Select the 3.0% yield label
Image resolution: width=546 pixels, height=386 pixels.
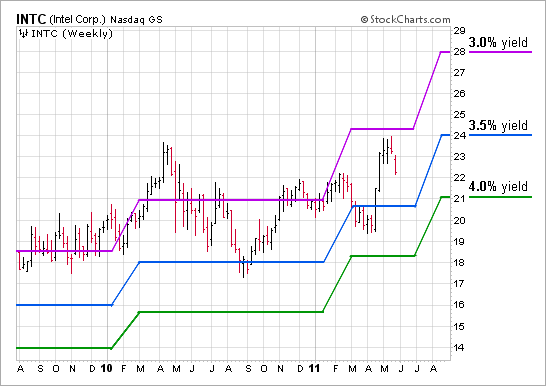coord(498,42)
